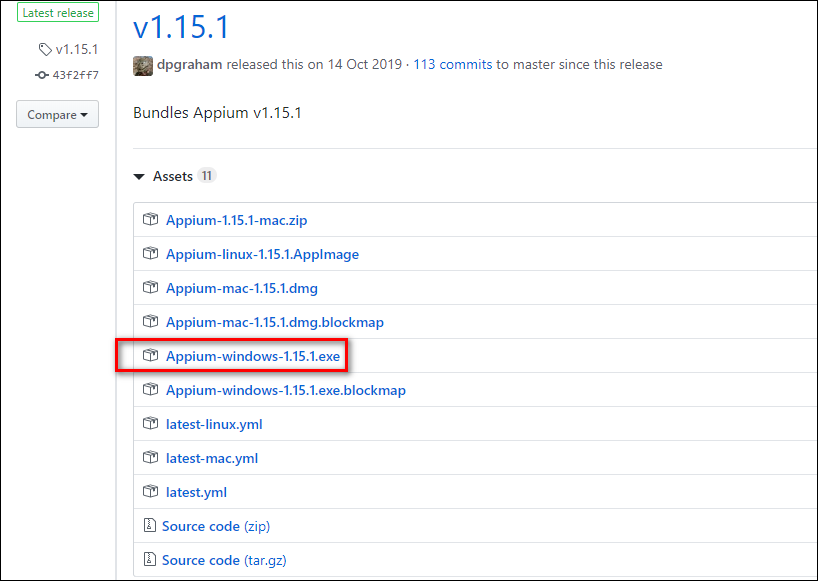
Task: Click the Latest release label
Action: point(58,12)
